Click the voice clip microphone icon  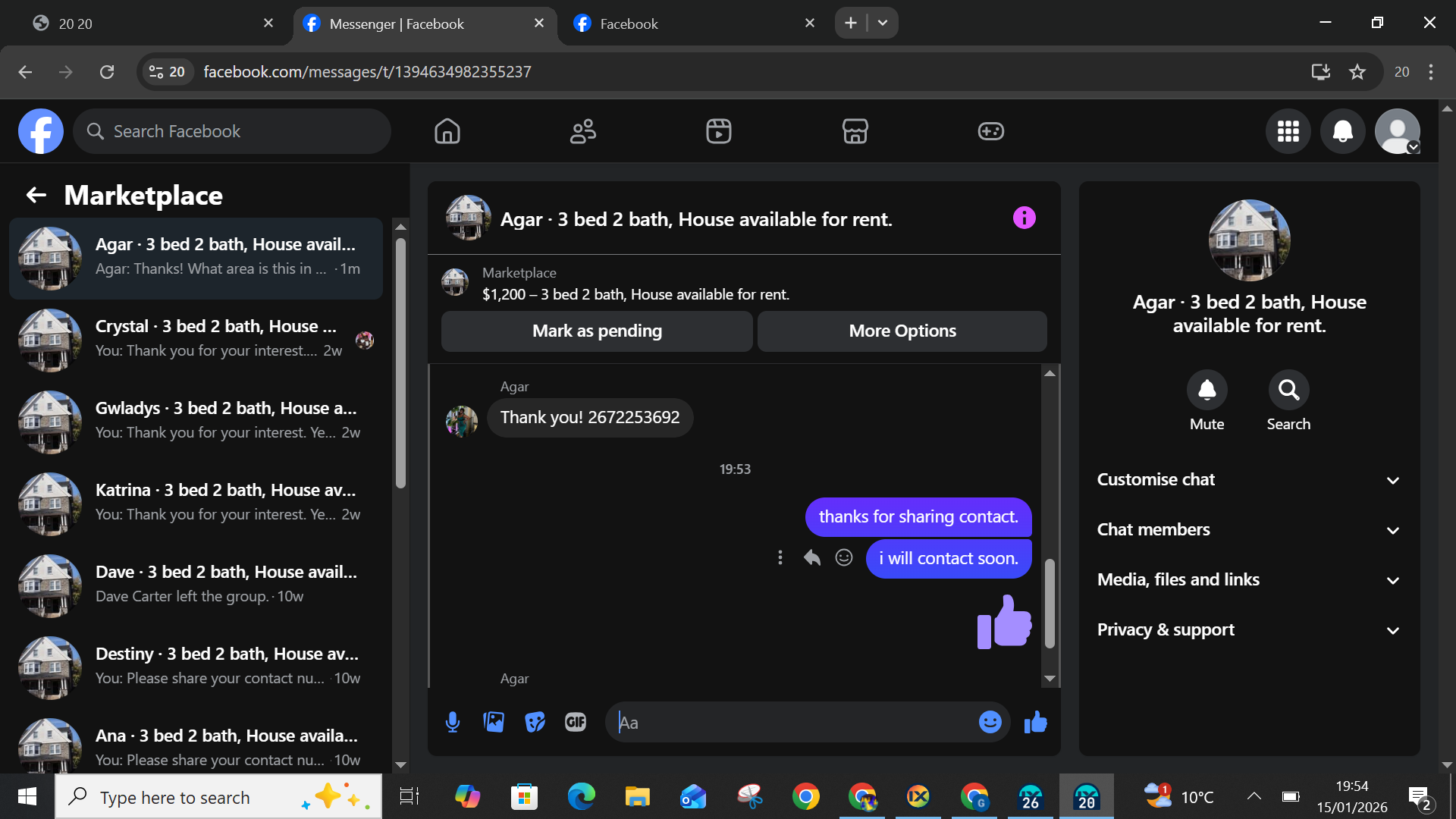(453, 722)
